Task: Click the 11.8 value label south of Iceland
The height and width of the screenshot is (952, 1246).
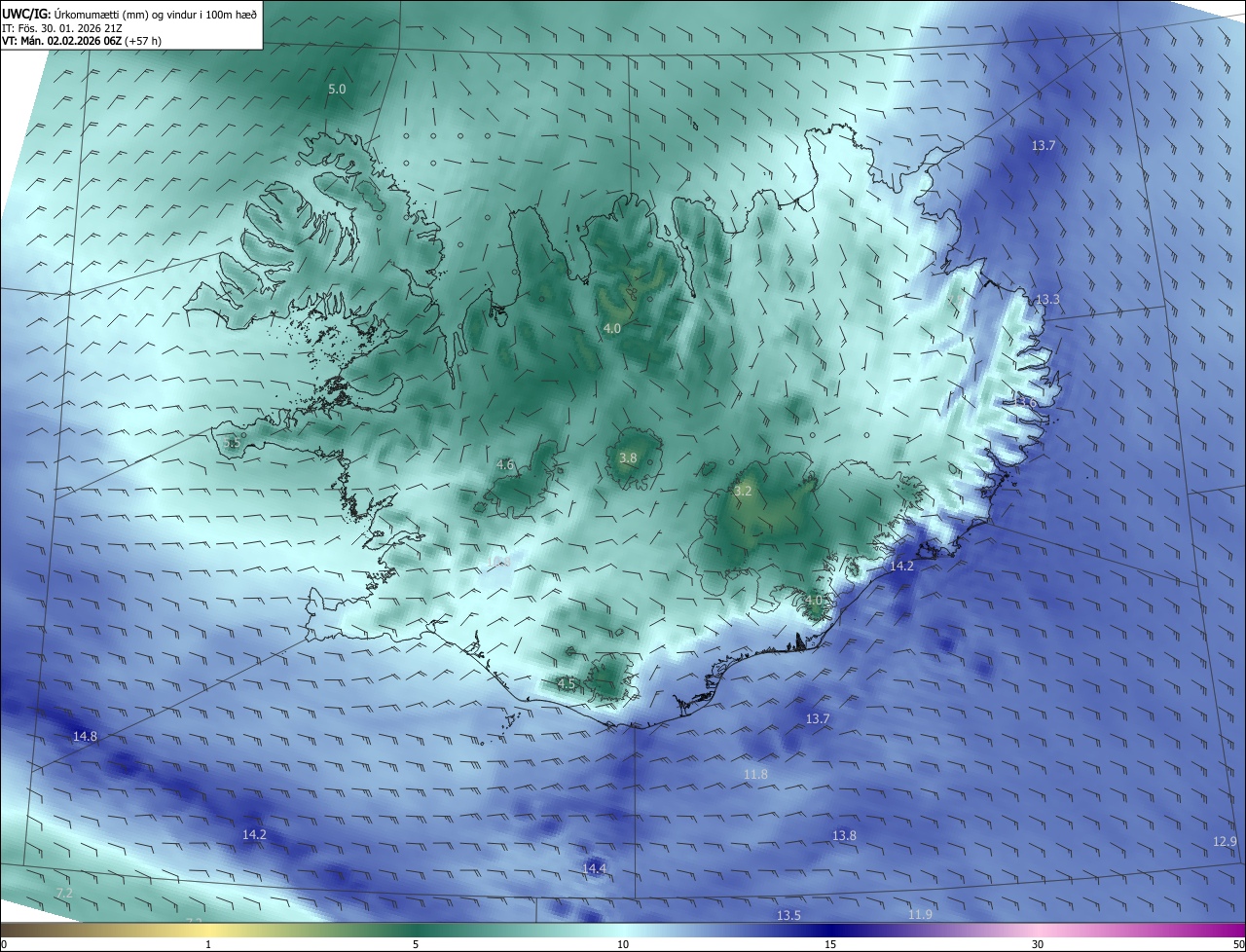Action: [x=755, y=774]
